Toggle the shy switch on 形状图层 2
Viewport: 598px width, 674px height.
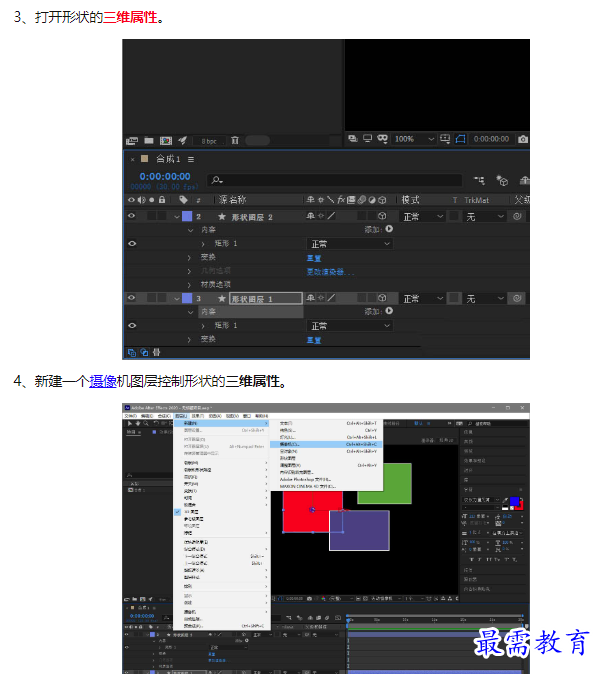(310, 216)
